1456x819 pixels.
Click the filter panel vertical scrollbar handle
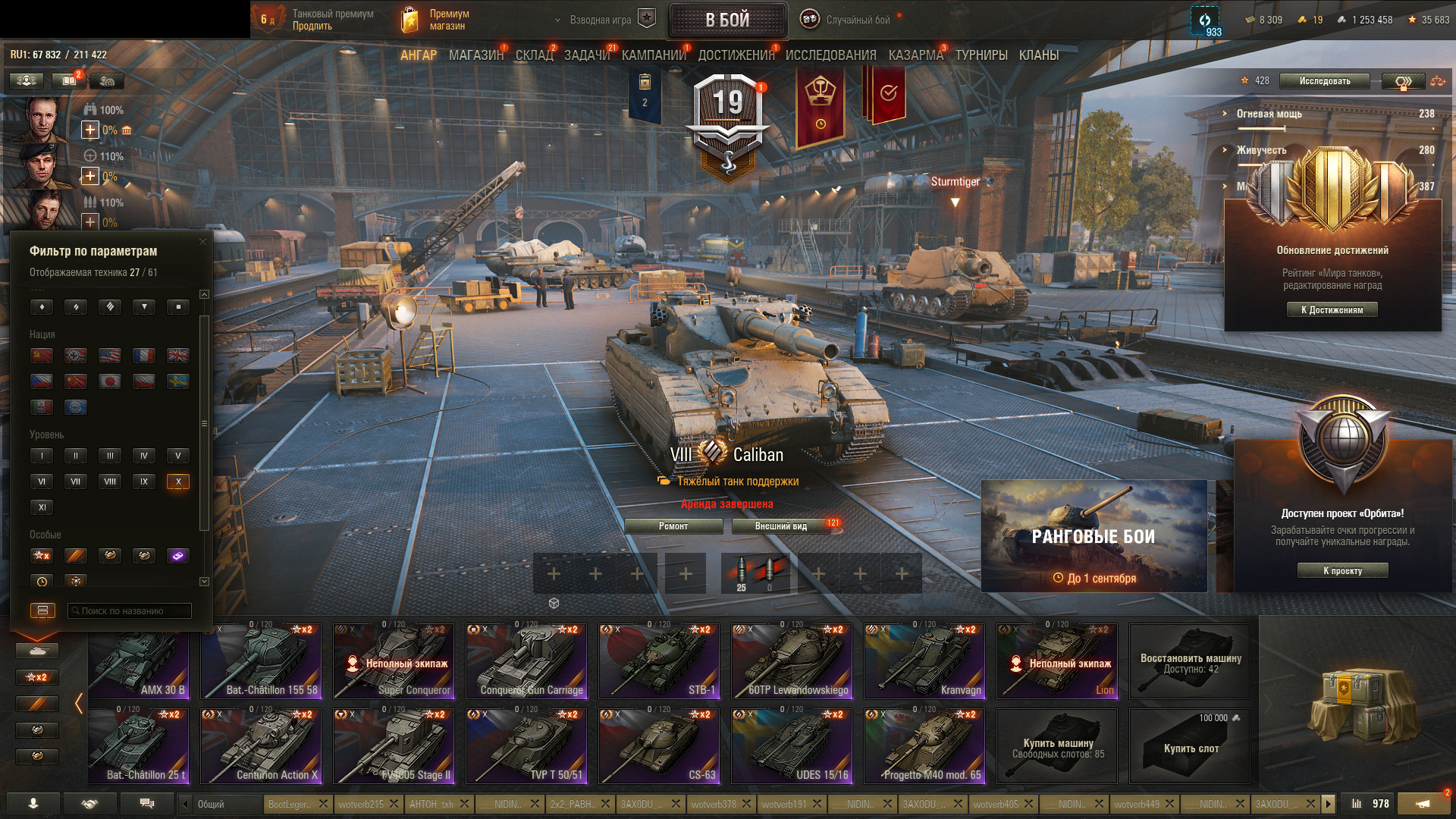click(204, 423)
